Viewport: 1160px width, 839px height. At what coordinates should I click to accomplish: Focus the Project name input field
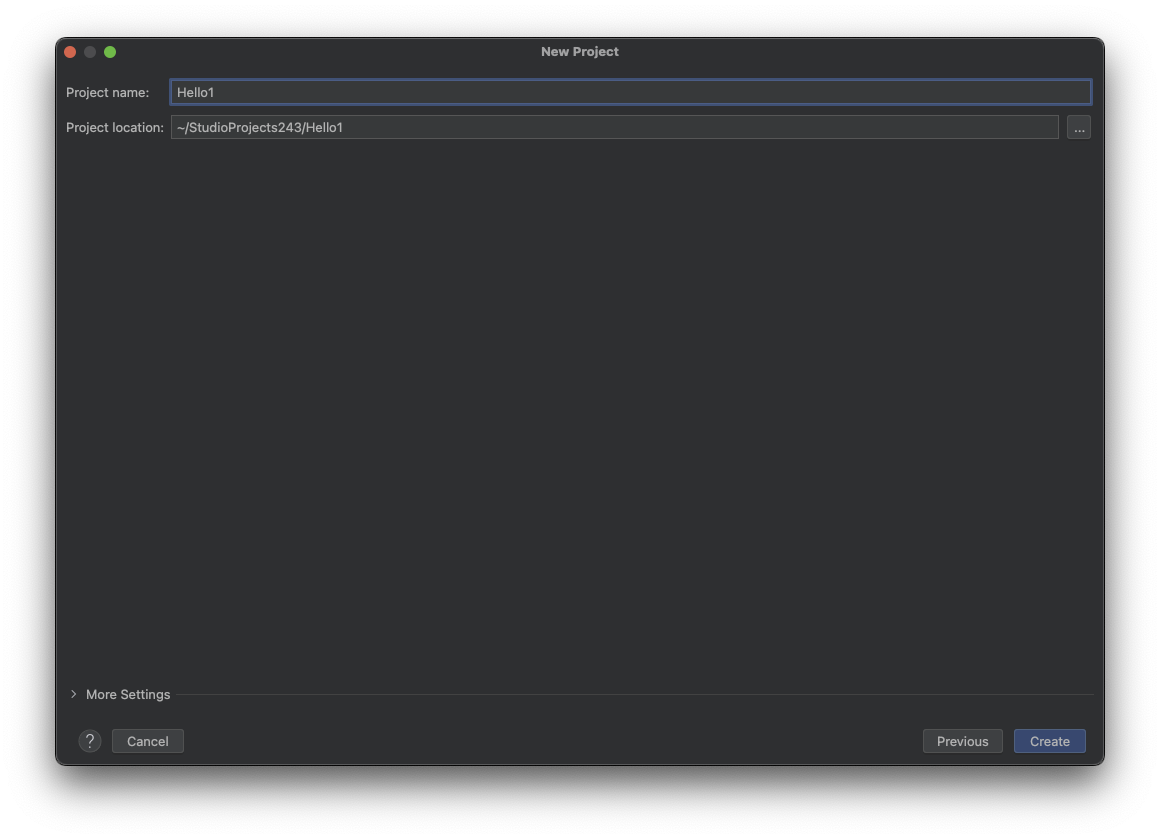click(x=630, y=92)
